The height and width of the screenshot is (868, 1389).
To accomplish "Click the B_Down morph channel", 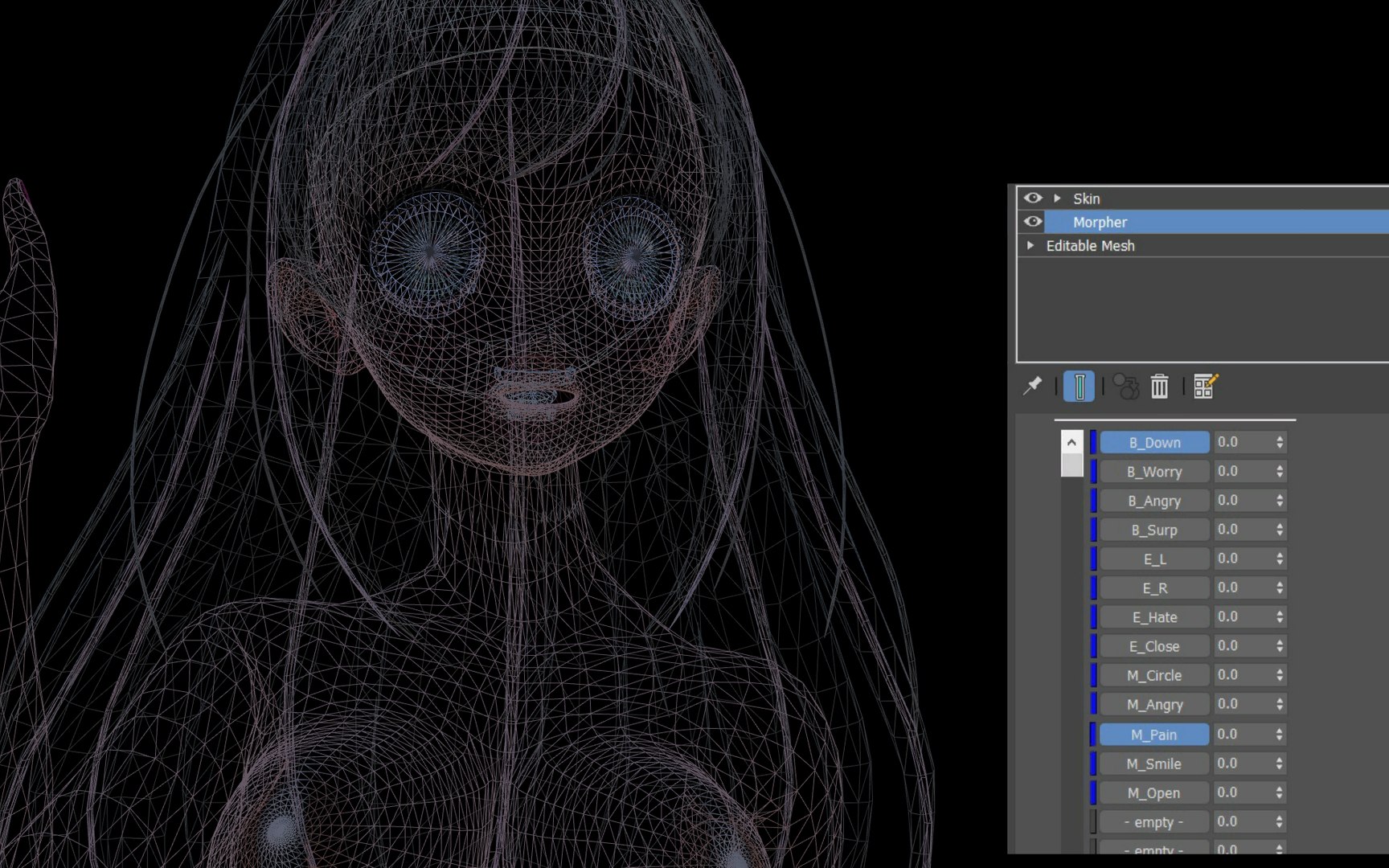I will [1154, 442].
